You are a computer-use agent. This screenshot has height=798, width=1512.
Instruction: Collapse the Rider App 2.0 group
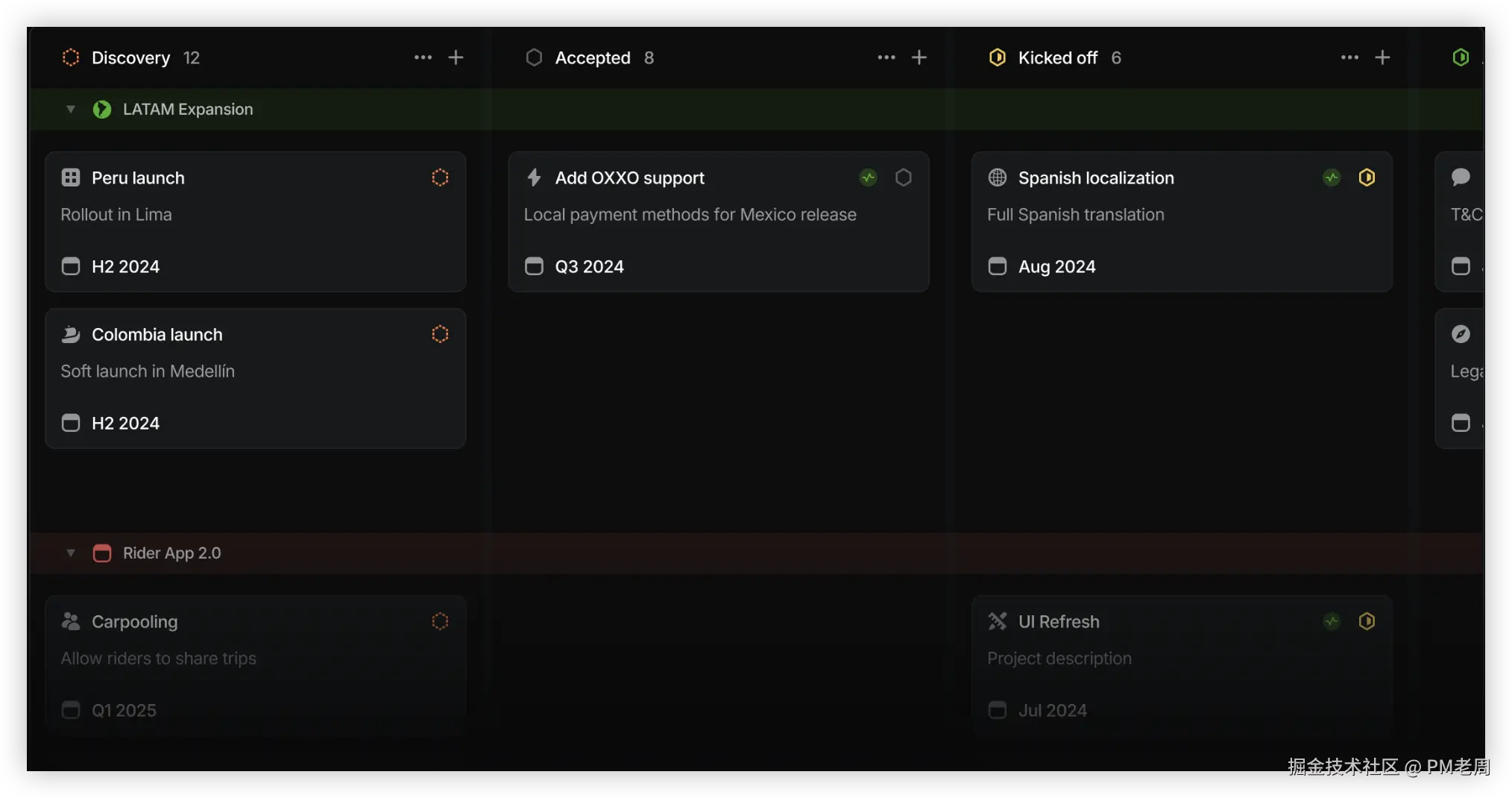71,553
